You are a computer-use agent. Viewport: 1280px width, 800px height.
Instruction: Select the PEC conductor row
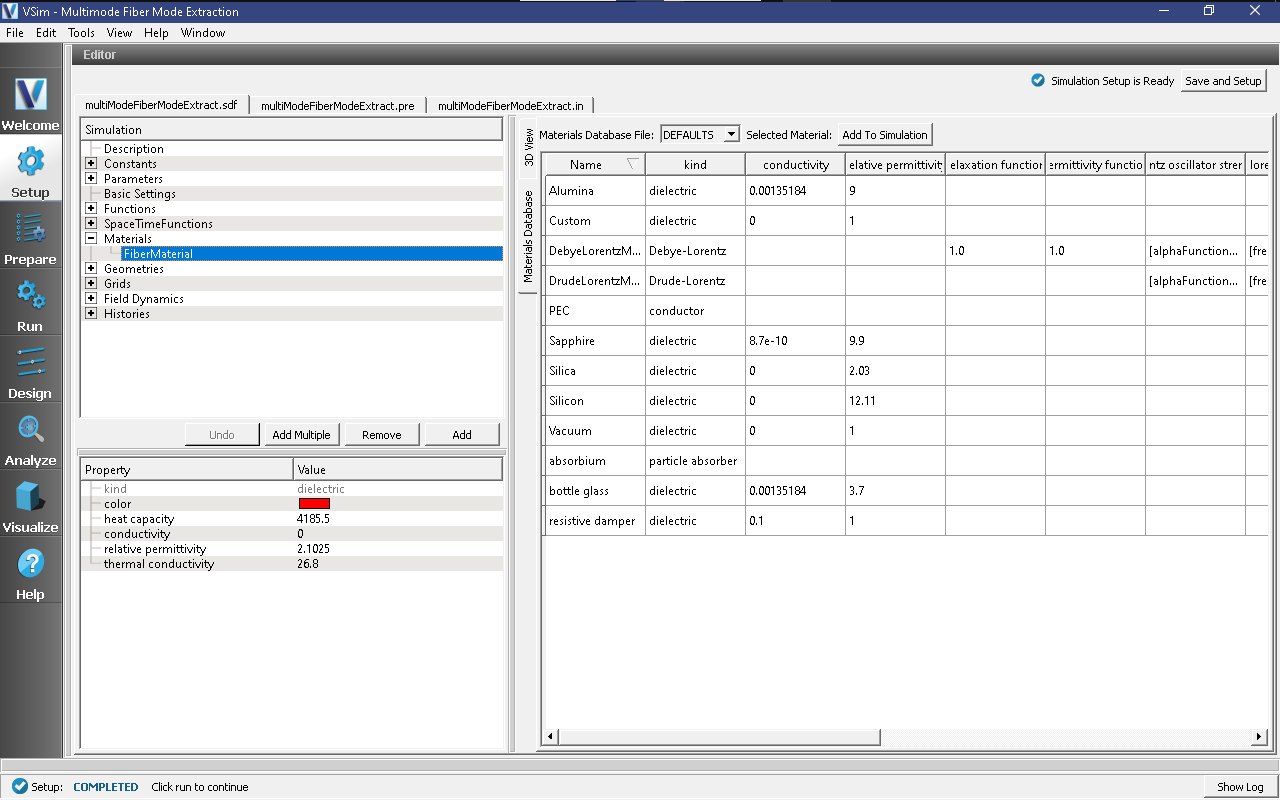[x=905, y=310]
